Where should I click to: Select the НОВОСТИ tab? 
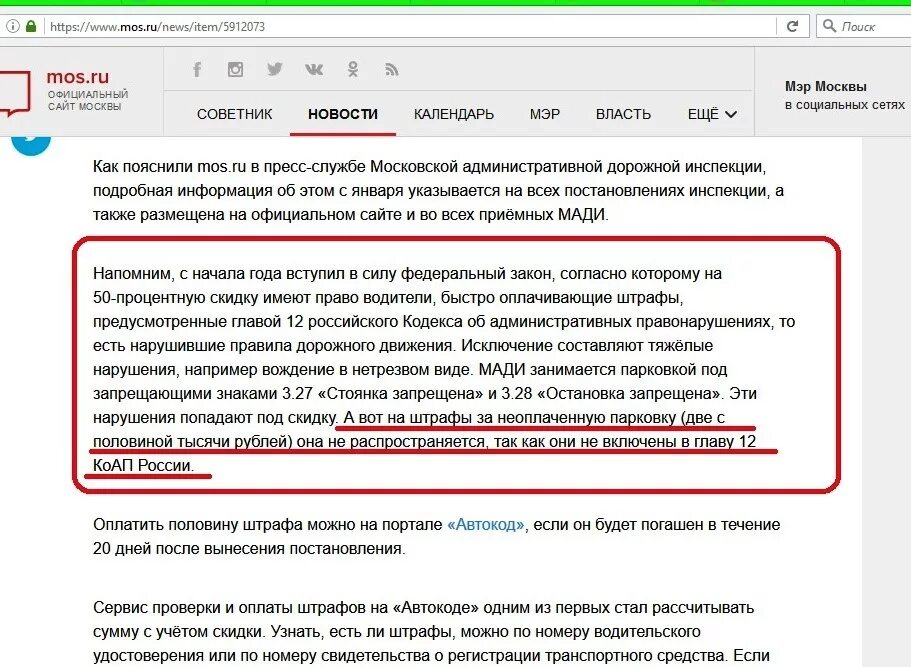[343, 114]
